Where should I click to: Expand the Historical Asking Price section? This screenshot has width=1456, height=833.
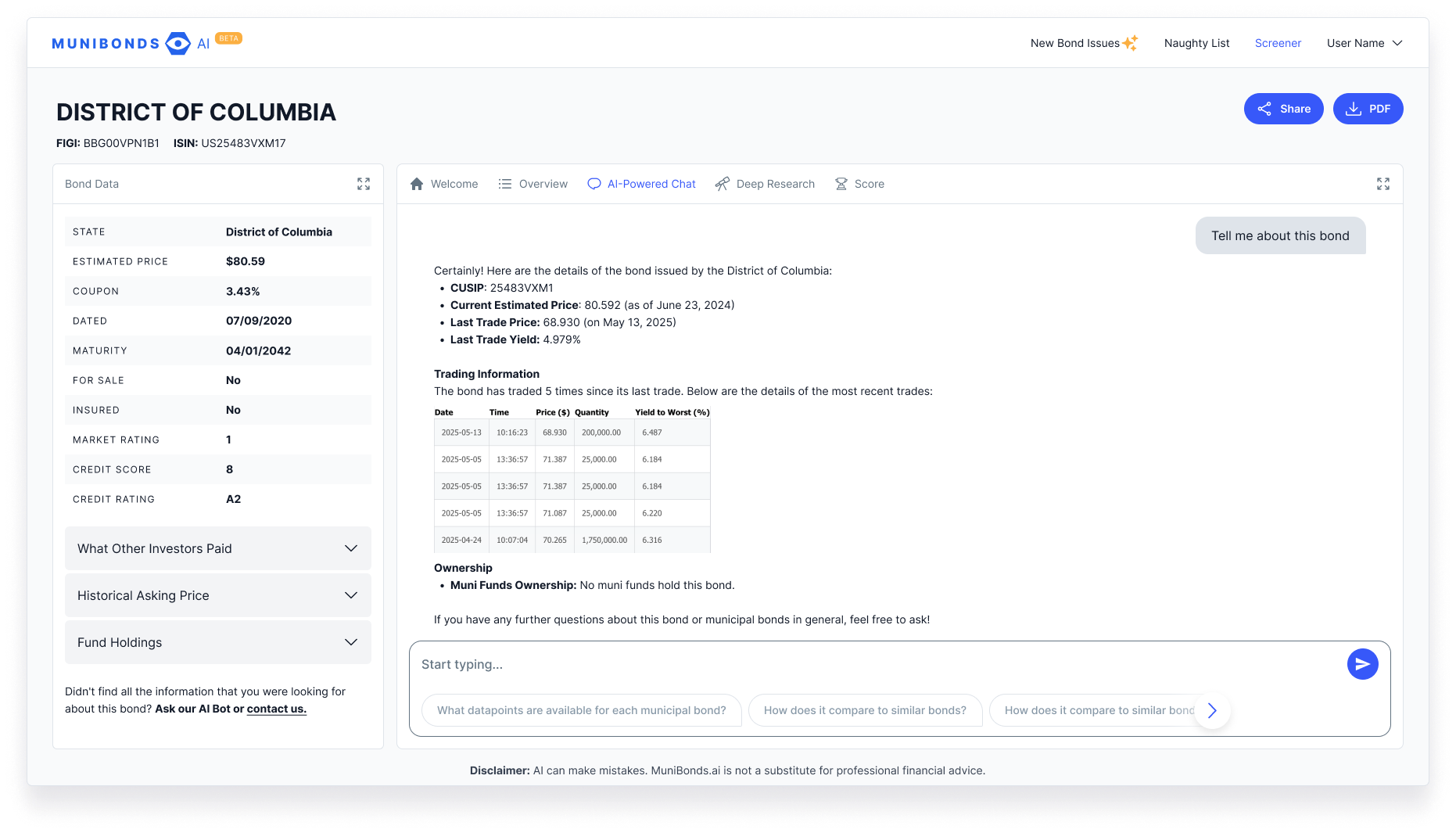218,595
